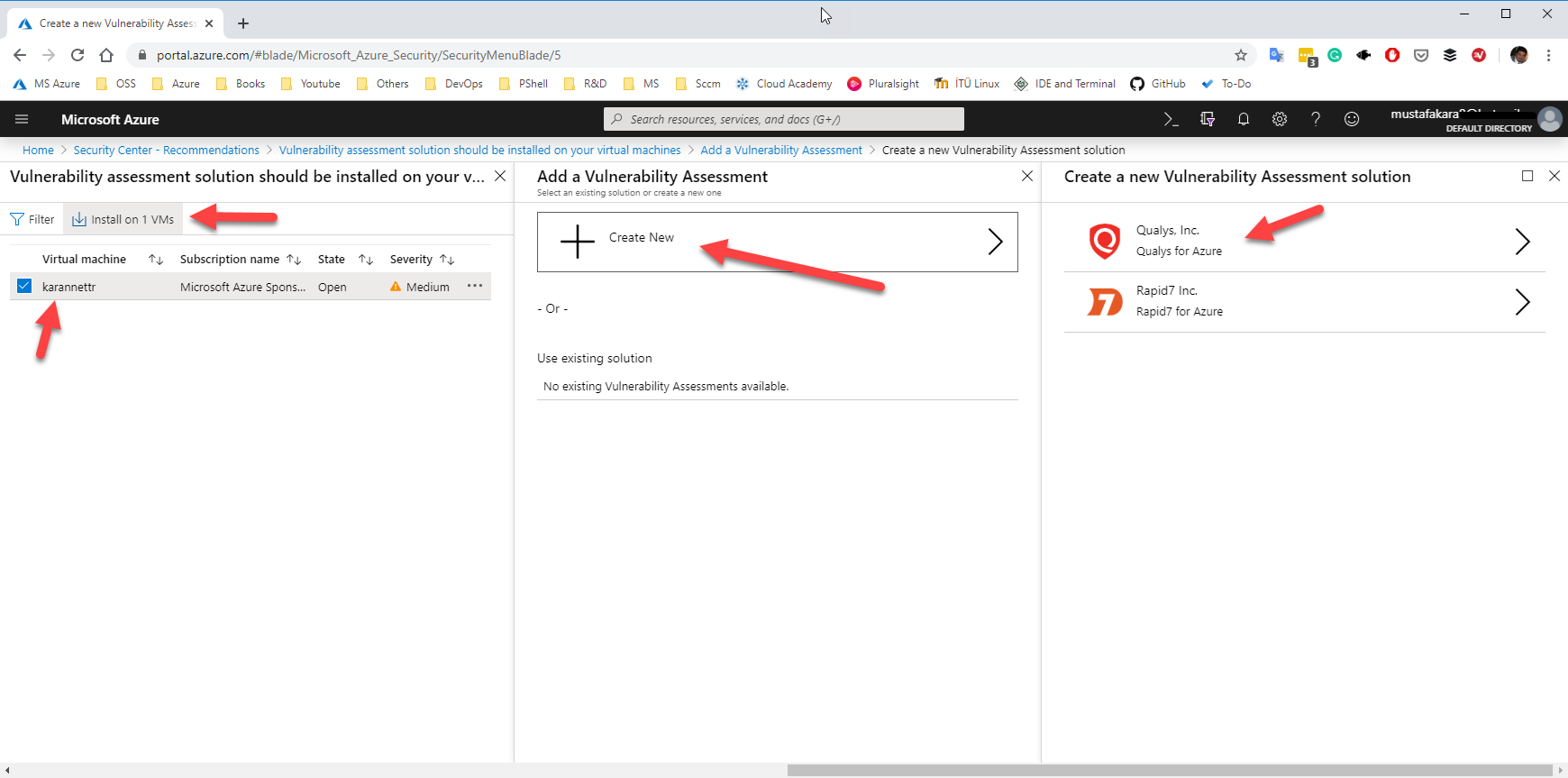
Task: Open the PShell bookmarks folder
Action: (524, 84)
